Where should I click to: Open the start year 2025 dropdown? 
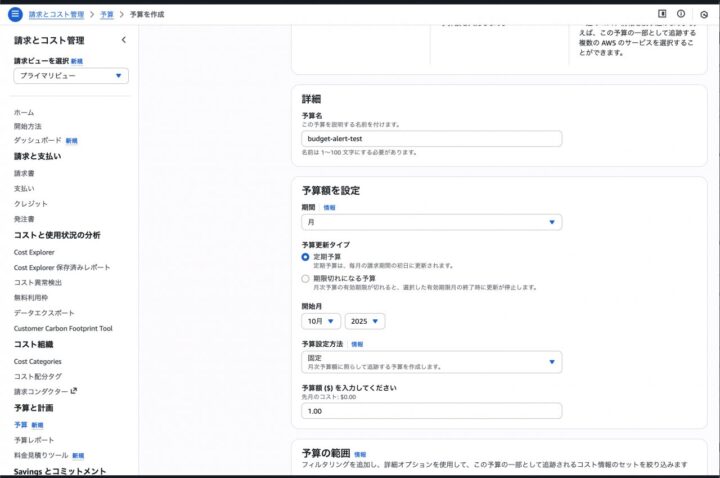coord(364,321)
